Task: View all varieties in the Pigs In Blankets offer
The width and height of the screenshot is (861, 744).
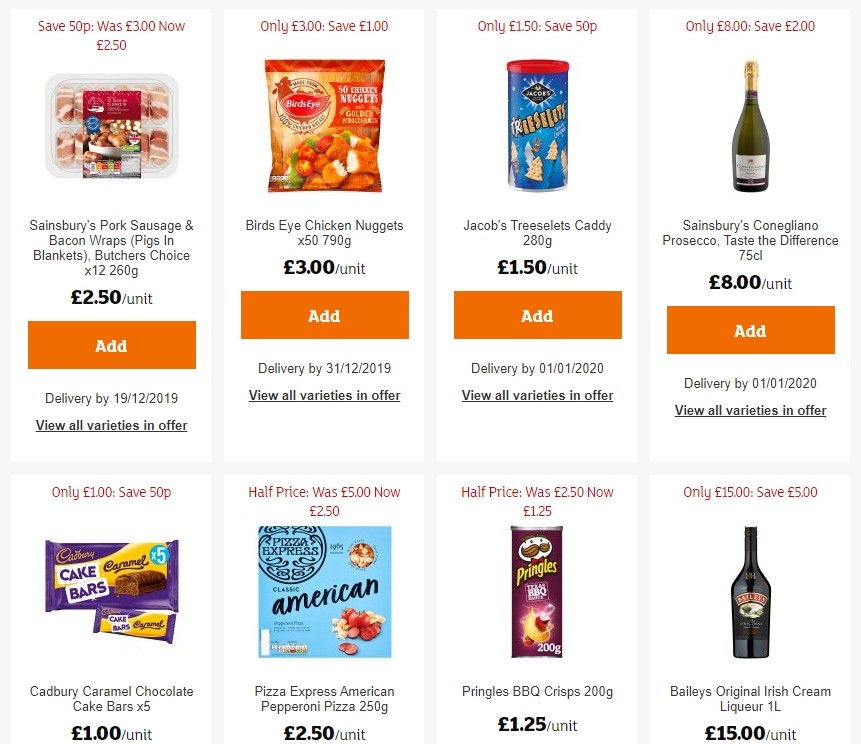Action: [x=111, y=425]
